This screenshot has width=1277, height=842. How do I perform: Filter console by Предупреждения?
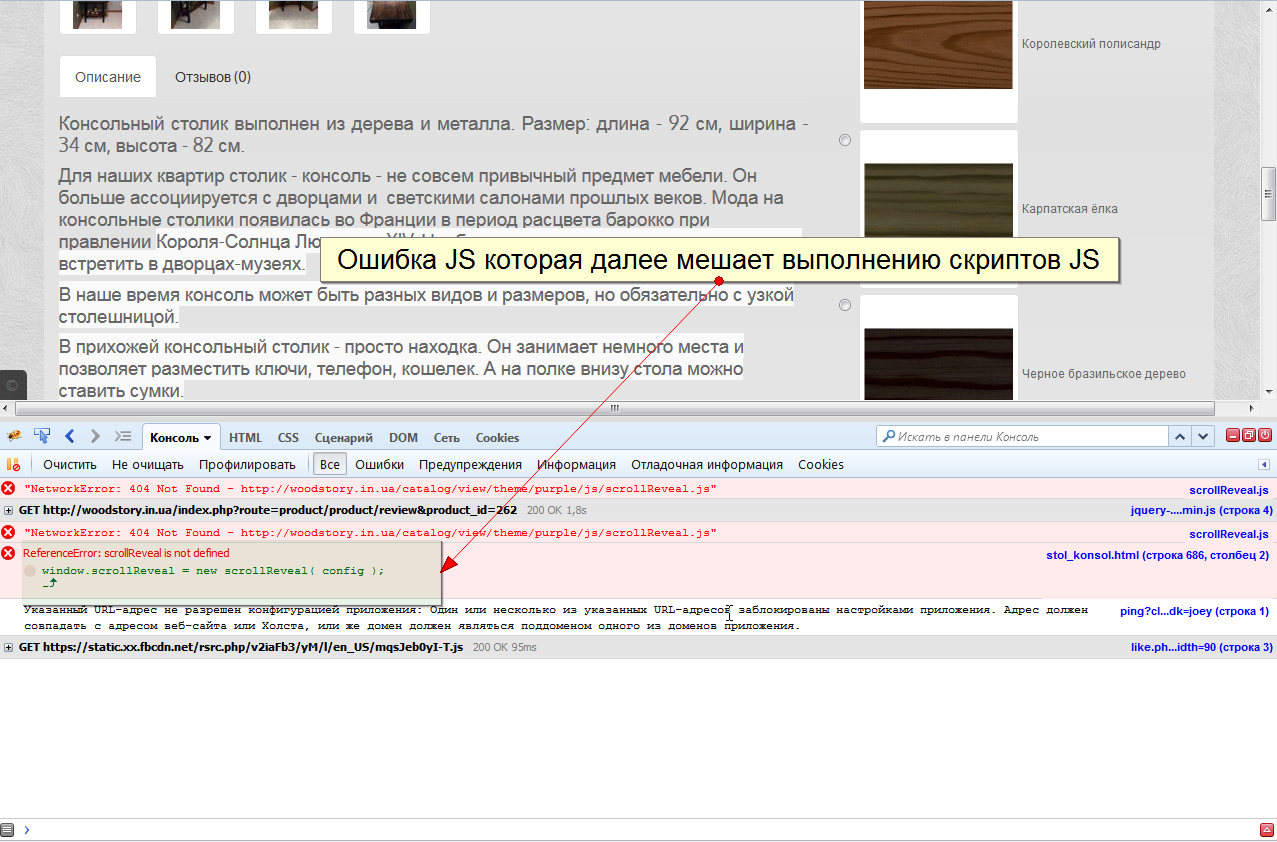(470, 464)
